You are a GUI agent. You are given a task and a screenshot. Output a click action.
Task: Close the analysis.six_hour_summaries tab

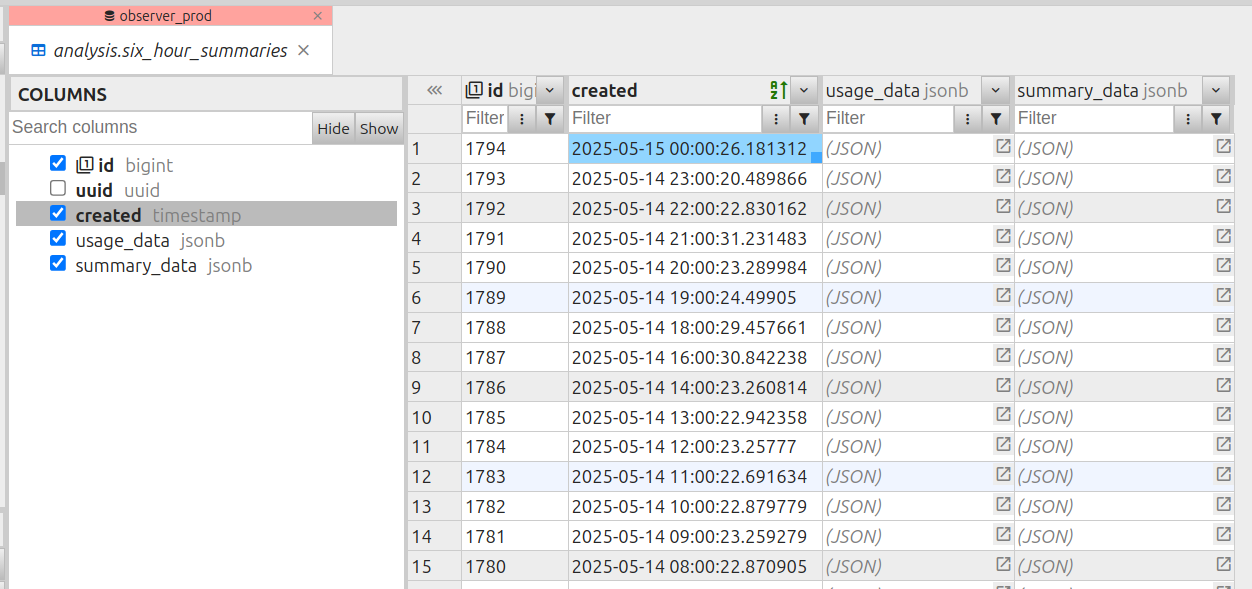[304, 51]
